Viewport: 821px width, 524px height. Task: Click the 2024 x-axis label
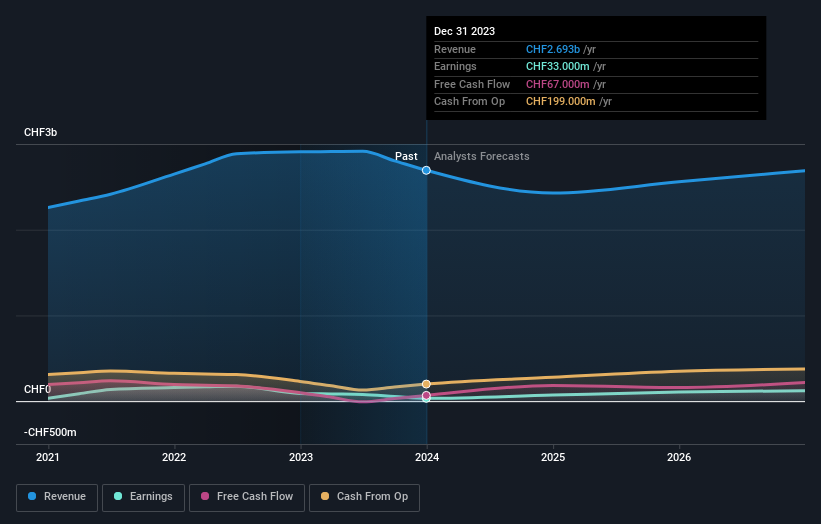point(427,458)
